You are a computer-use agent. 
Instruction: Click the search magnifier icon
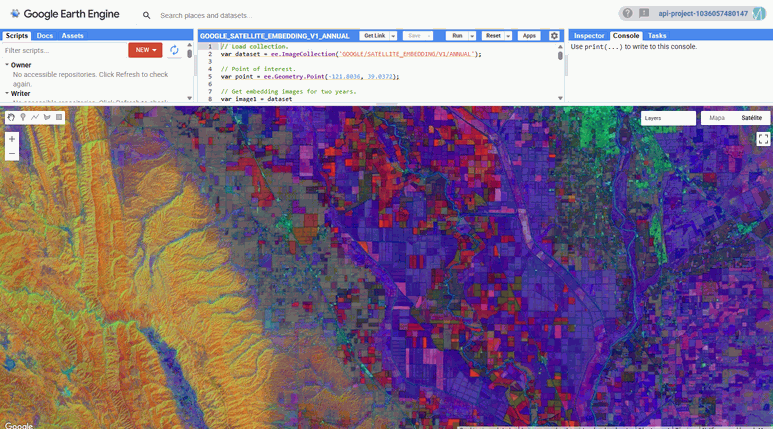pos(146,15)
